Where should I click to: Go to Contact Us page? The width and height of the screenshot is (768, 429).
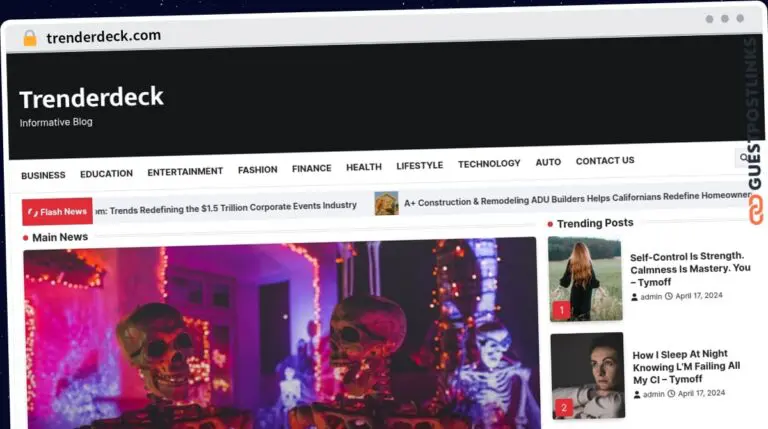click(605, 161)
